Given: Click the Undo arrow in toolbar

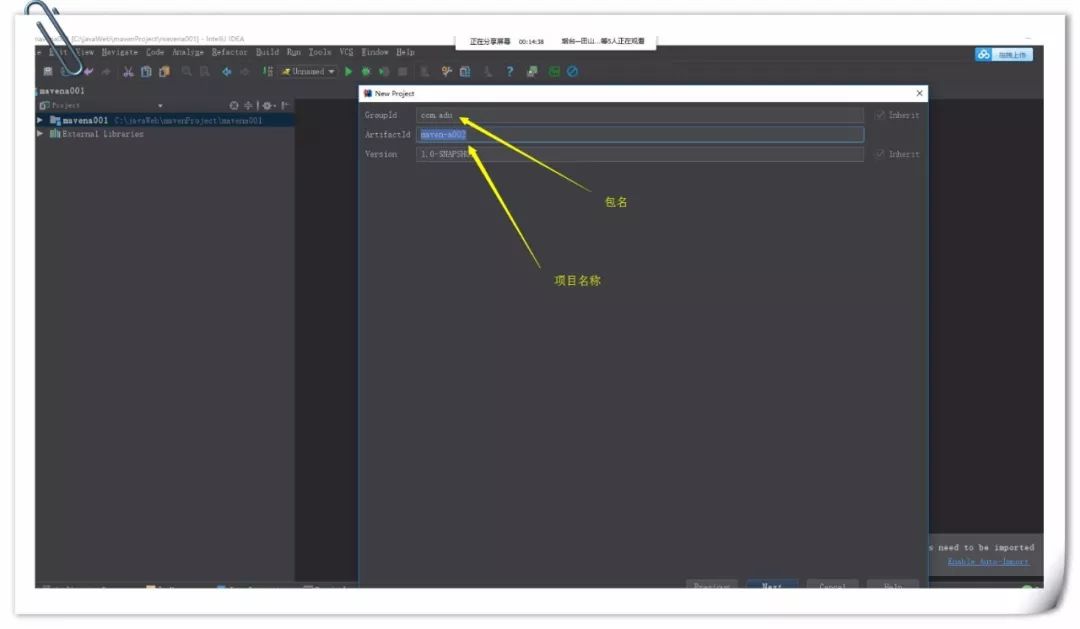Looking at the screenshot, I should [89, 72].
